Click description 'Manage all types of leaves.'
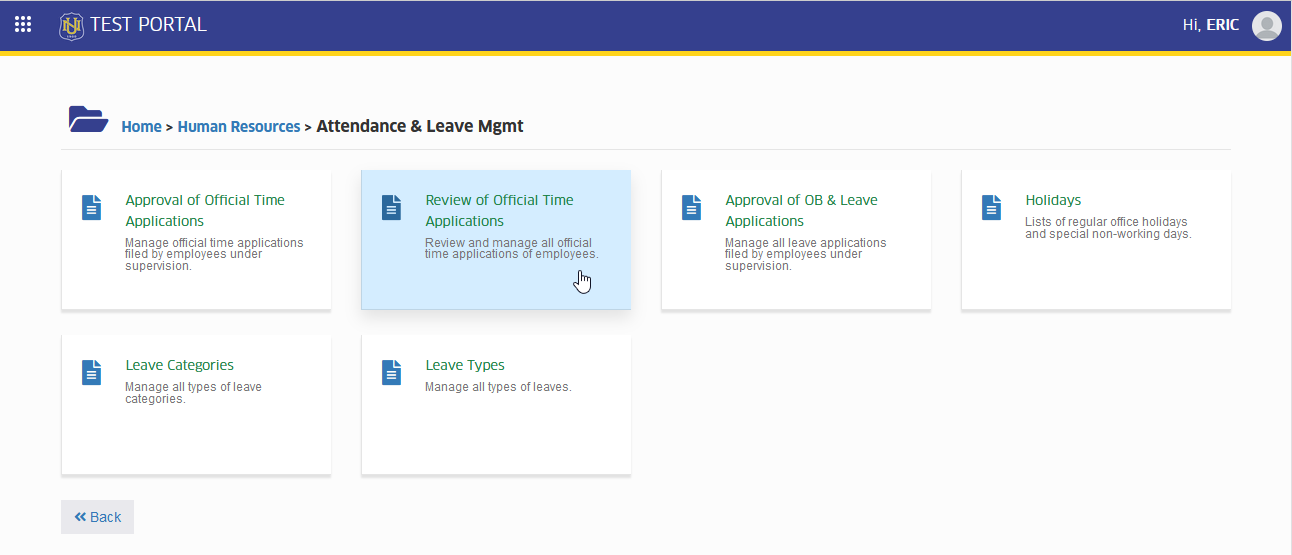The width and height of the screenshot is (1292, 555). click(x=498, y=387)
